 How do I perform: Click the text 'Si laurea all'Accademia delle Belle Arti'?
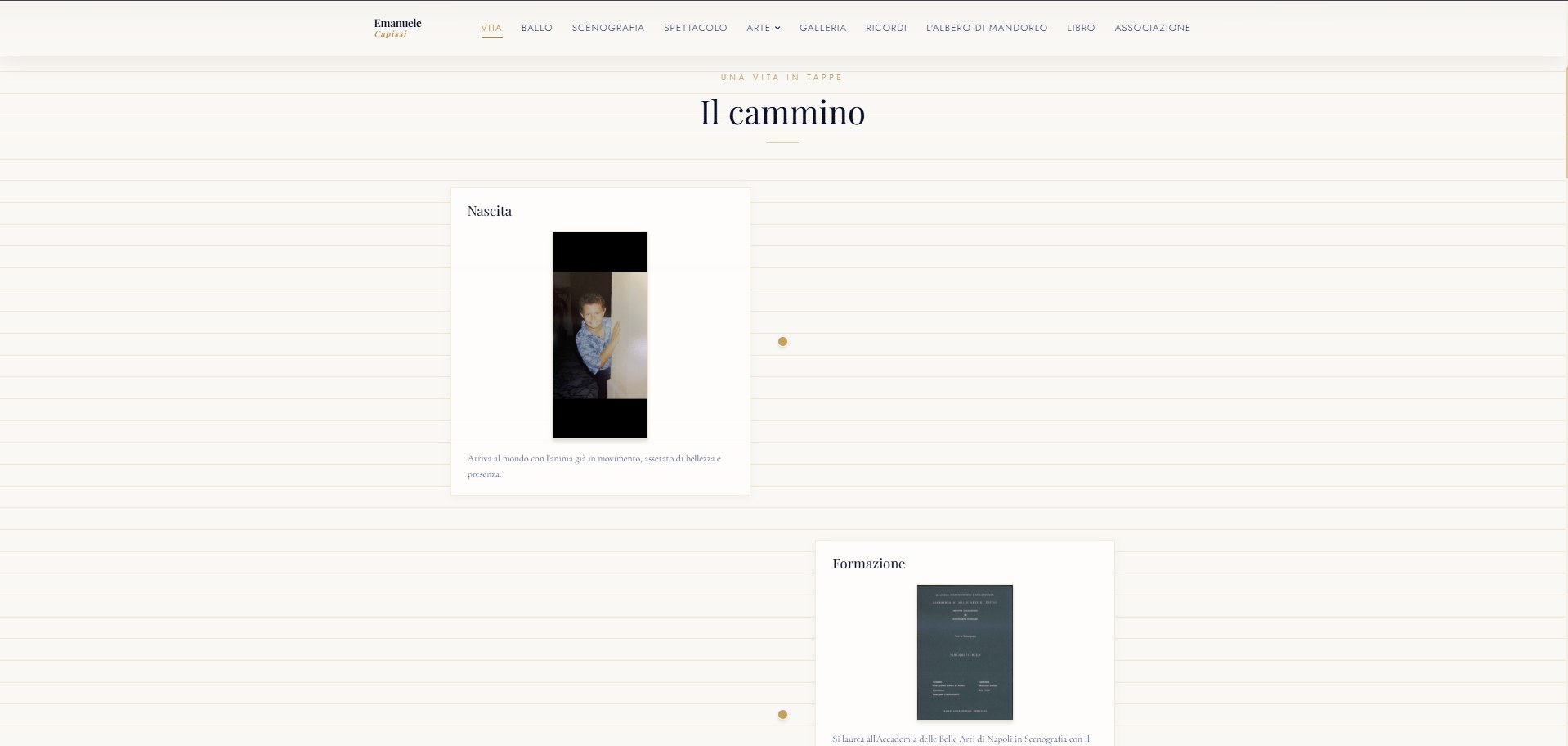click(961, 739)
